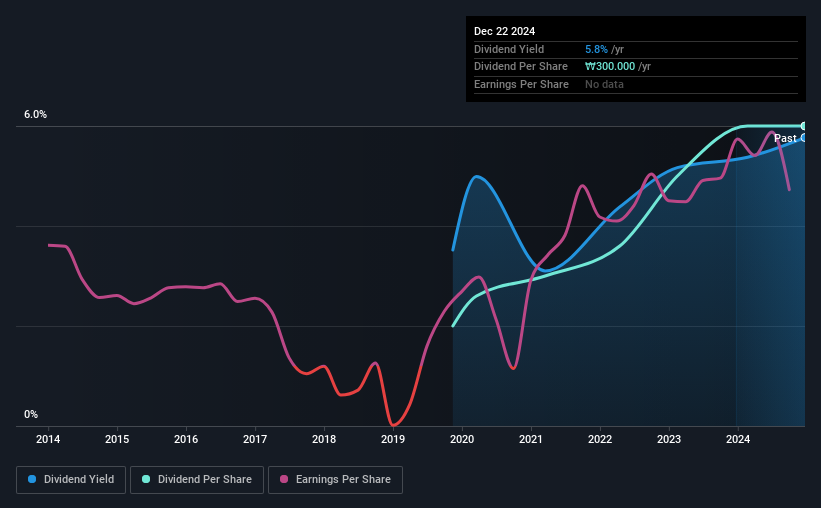This screenshot has height=508, width=821.
Task: Click the 2016 year axis label
Action: coord(186,439)
